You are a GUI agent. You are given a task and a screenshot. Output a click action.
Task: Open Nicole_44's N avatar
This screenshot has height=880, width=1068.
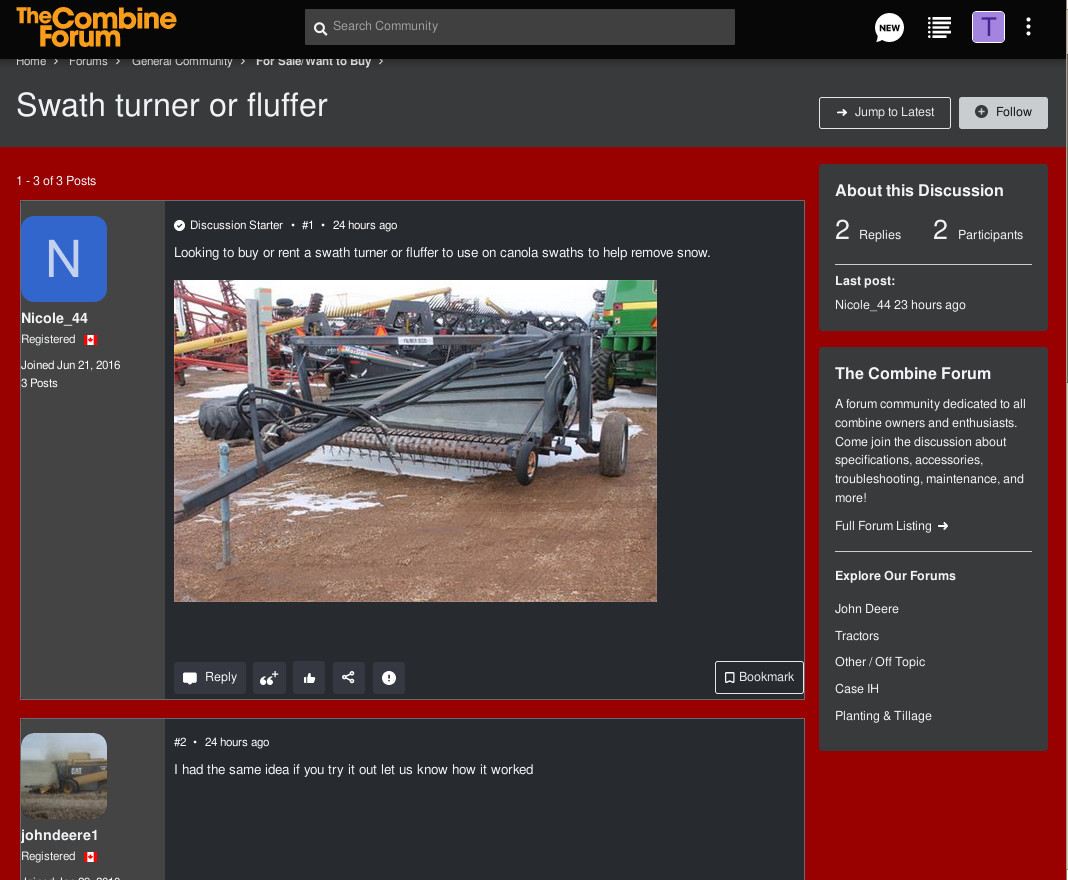coord(64,259)
